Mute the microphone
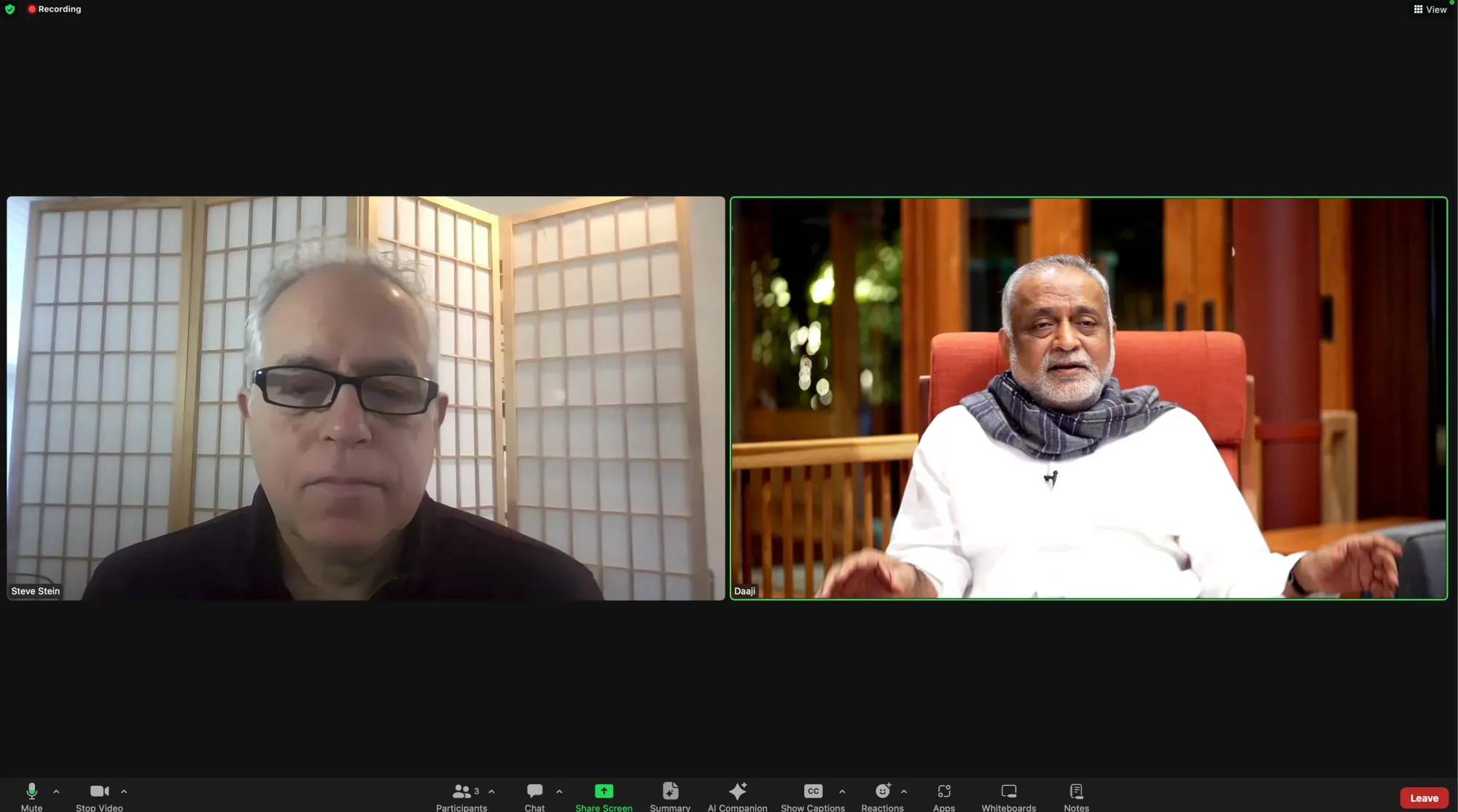 [x=31, y=796]
